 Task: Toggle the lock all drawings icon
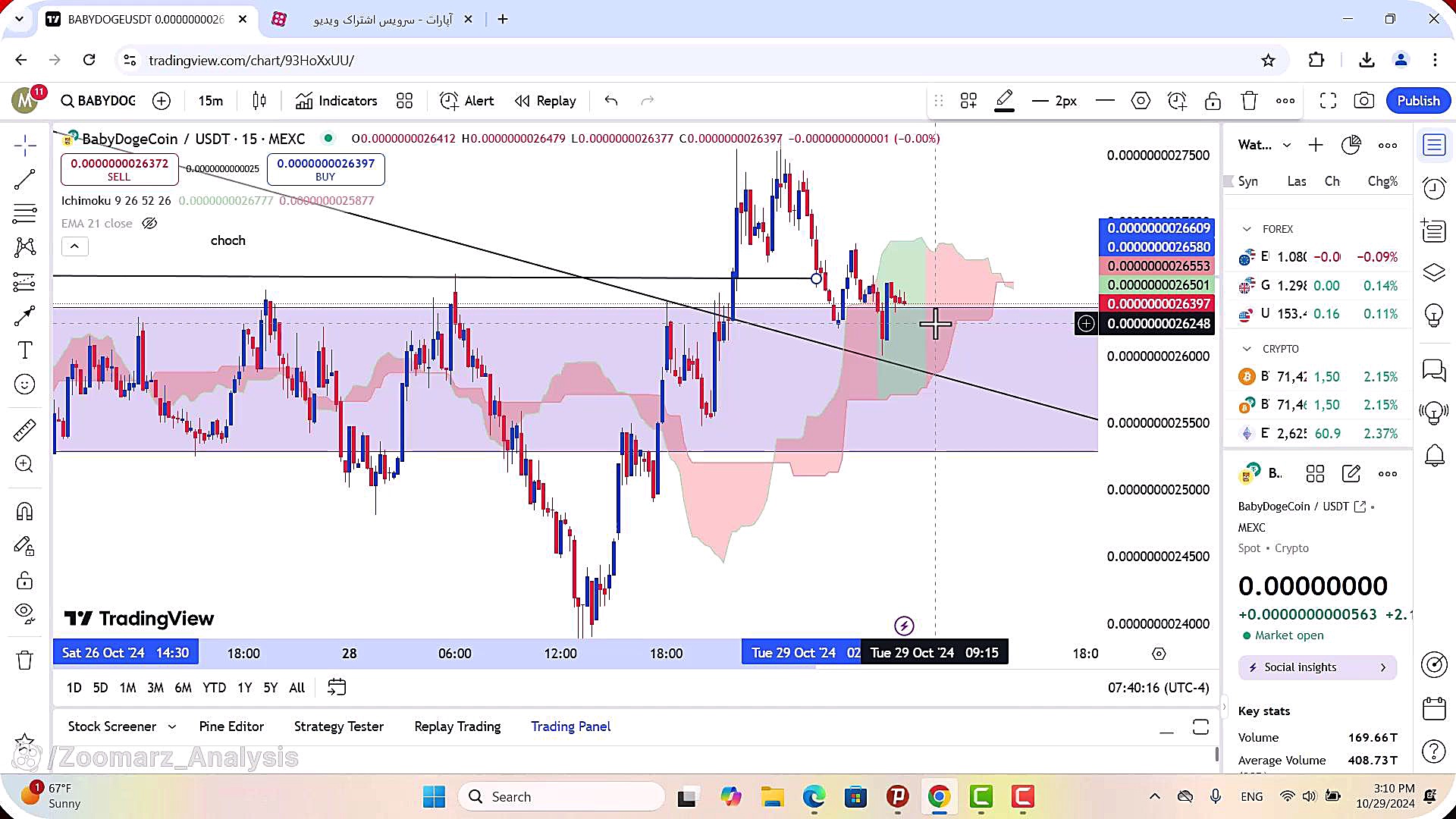point(24,581)
